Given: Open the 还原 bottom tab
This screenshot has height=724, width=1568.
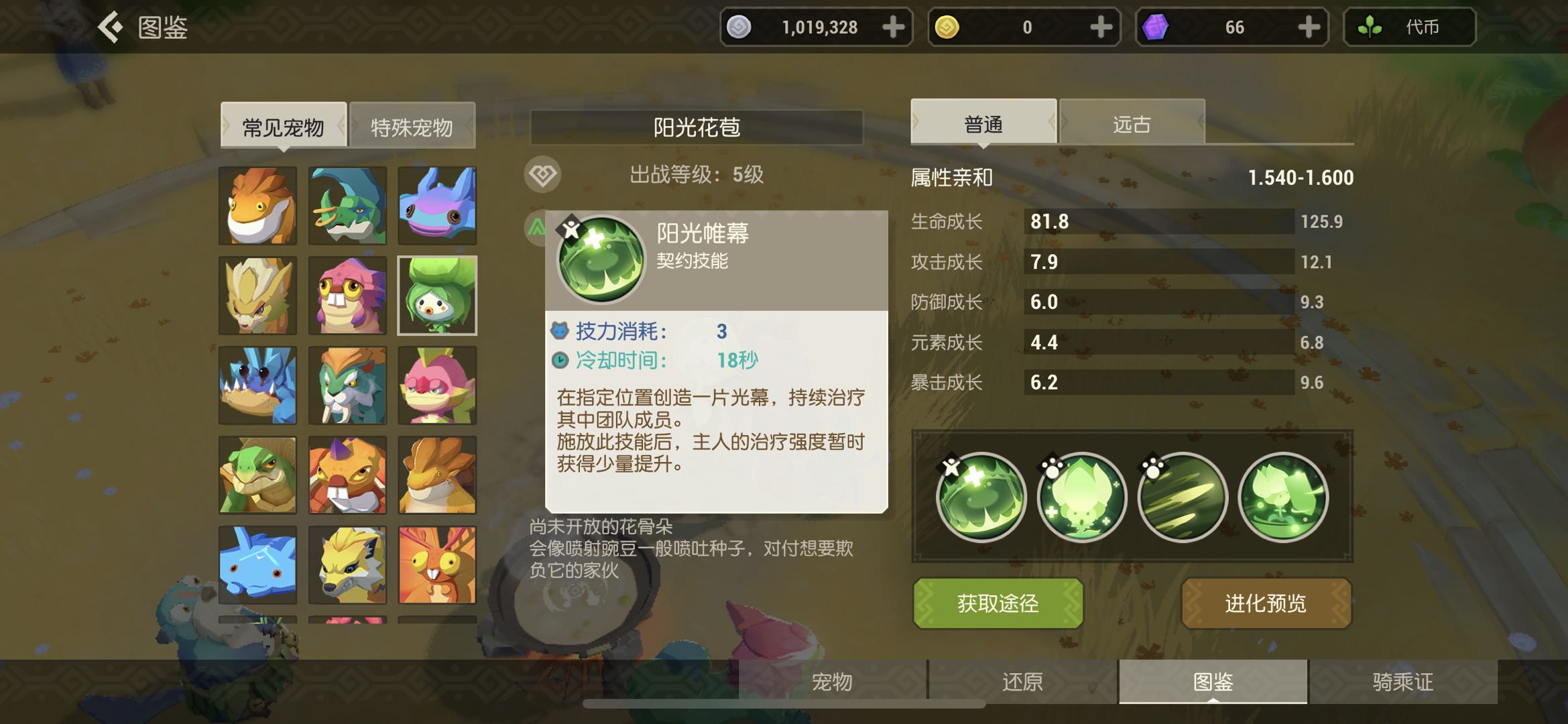Looking at the screenshot, I should [1023, 682].
